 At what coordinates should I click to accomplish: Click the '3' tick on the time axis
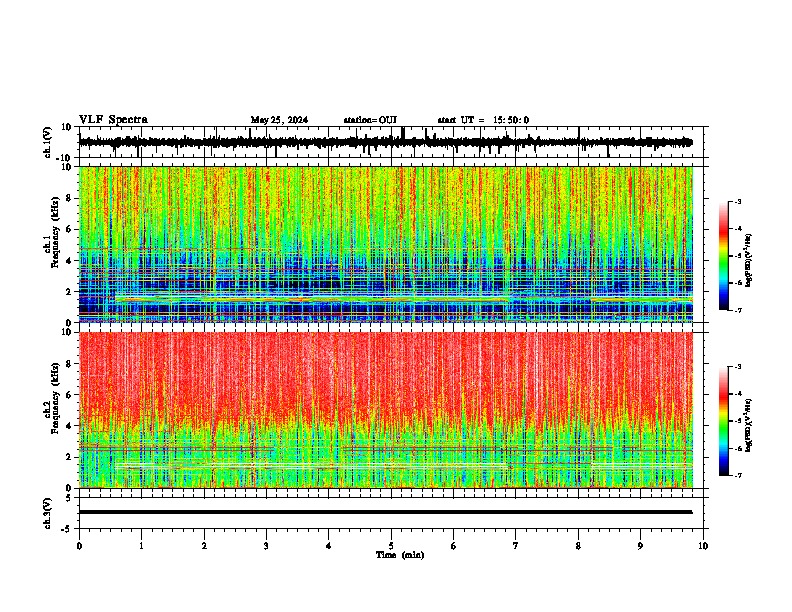[266, 546]
